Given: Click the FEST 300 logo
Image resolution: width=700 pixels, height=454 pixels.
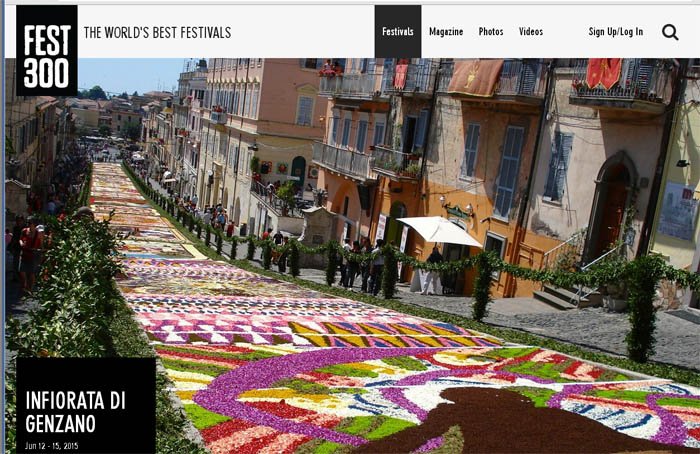Looking at the screenshot, I should [46, 51].
